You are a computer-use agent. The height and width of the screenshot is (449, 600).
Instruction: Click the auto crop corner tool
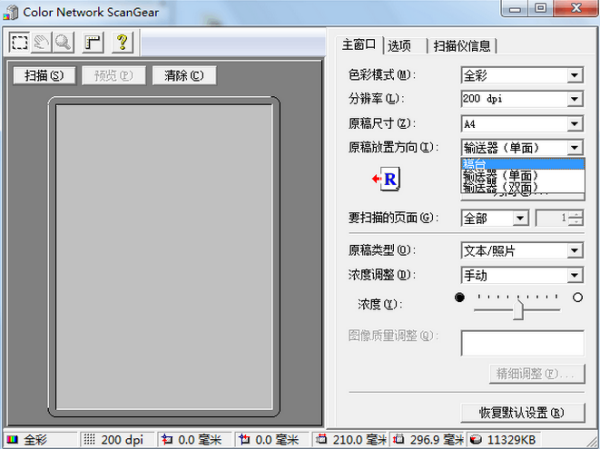click(x=93, y=42)
